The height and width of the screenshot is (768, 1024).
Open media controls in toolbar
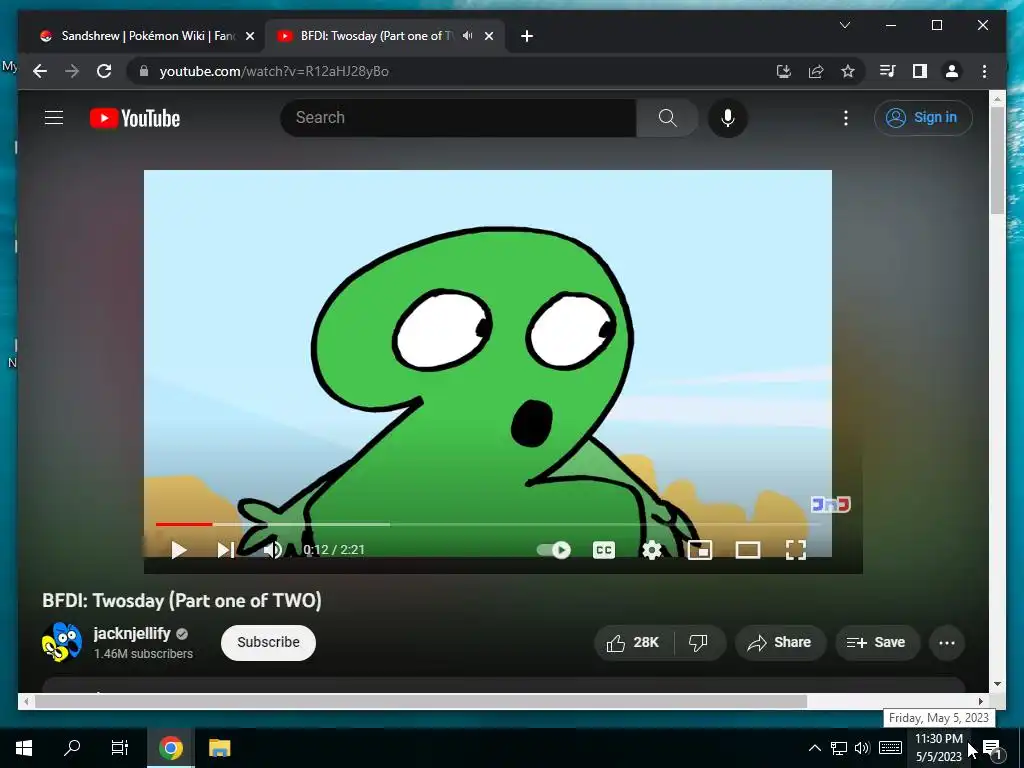click(888, 71)
